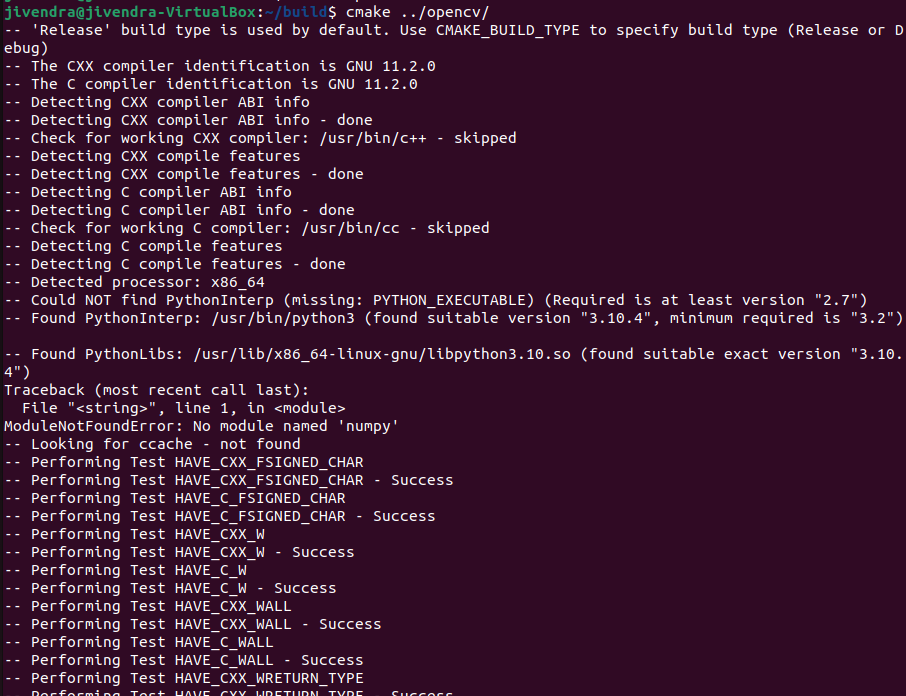Click the /usr/bin/python3 path text
This screenshot has width=906, height=696.
[283, 318]
